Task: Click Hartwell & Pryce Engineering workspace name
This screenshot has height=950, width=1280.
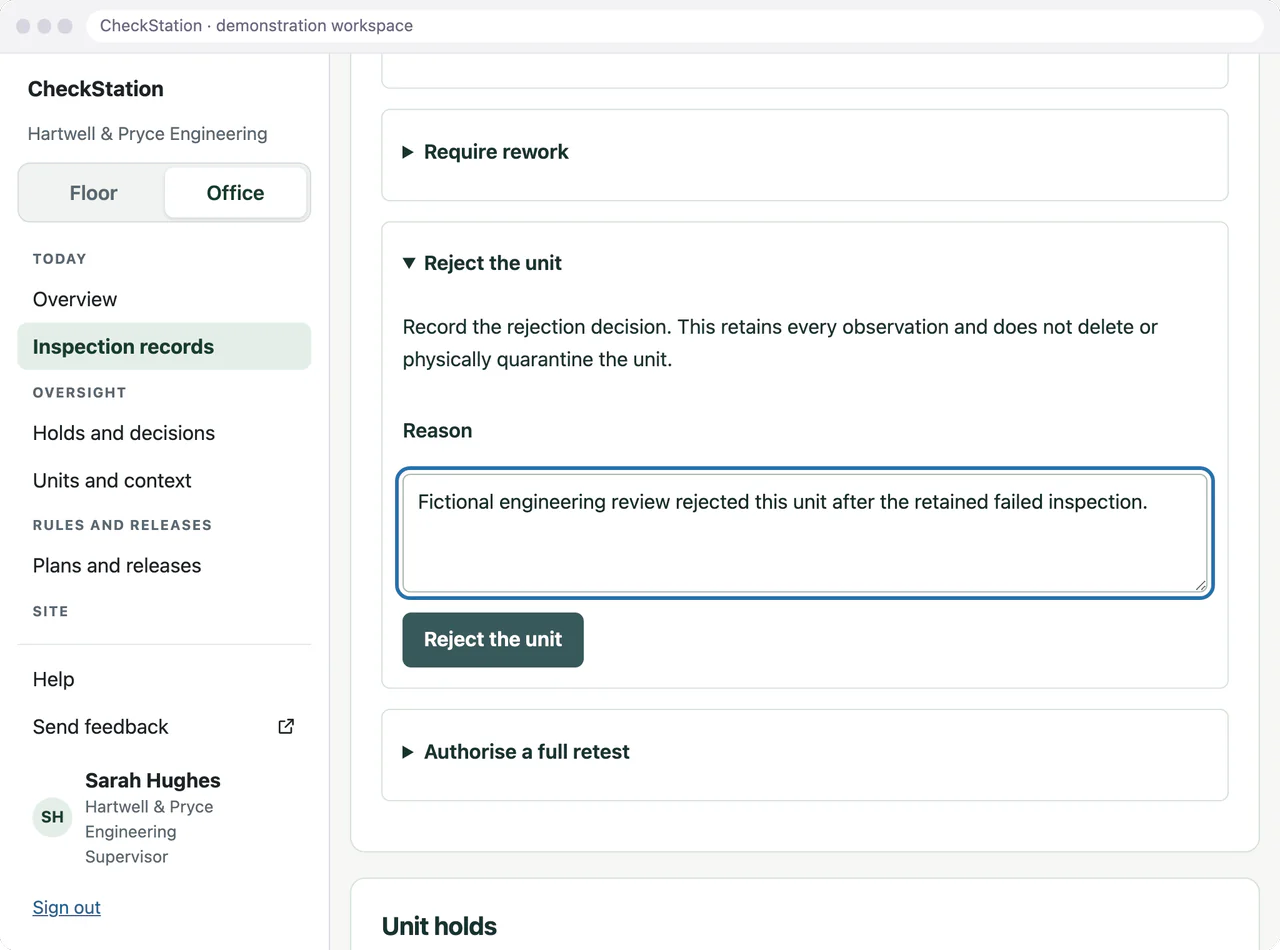Action: click(147, 134)
